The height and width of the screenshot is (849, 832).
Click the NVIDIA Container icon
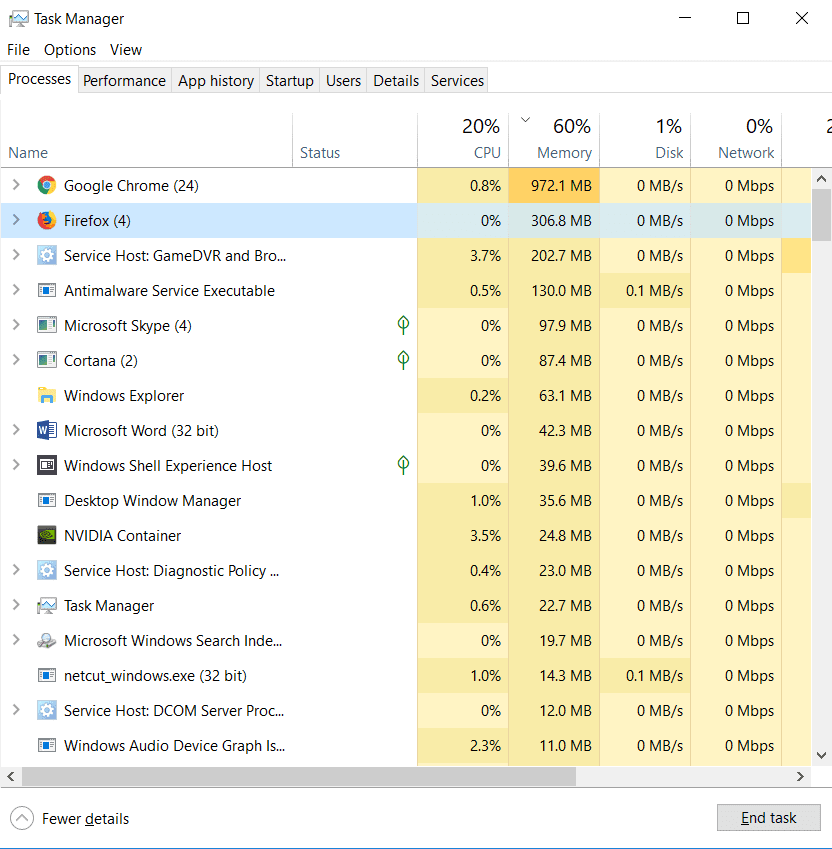(x=46, y=535)
